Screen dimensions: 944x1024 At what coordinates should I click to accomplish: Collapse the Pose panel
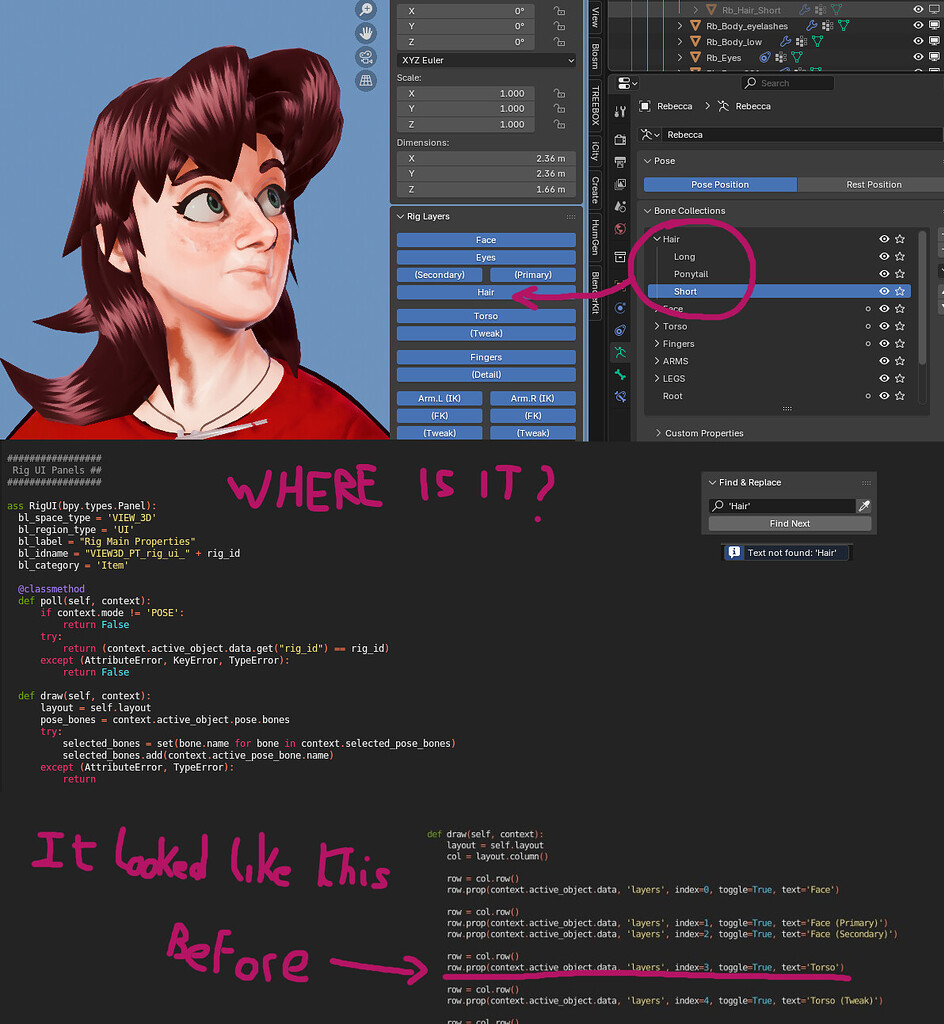[648, 161]
